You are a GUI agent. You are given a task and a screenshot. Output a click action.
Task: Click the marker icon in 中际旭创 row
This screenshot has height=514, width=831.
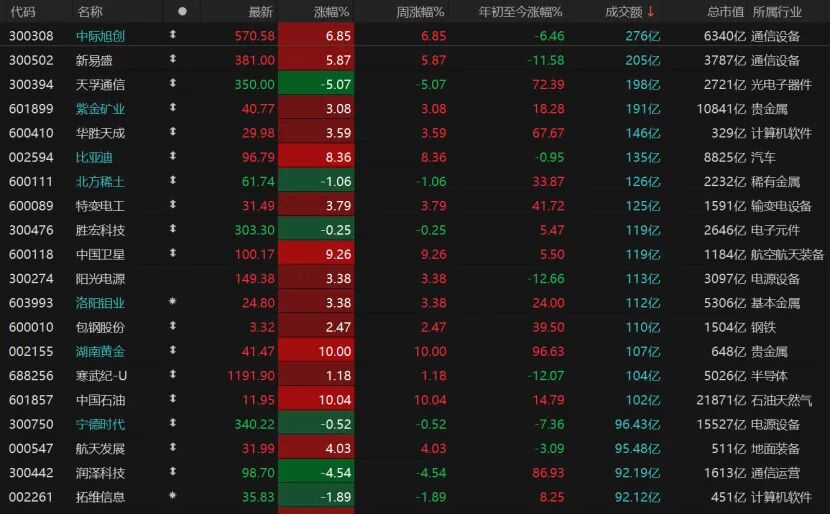click(x=172, y=34)
